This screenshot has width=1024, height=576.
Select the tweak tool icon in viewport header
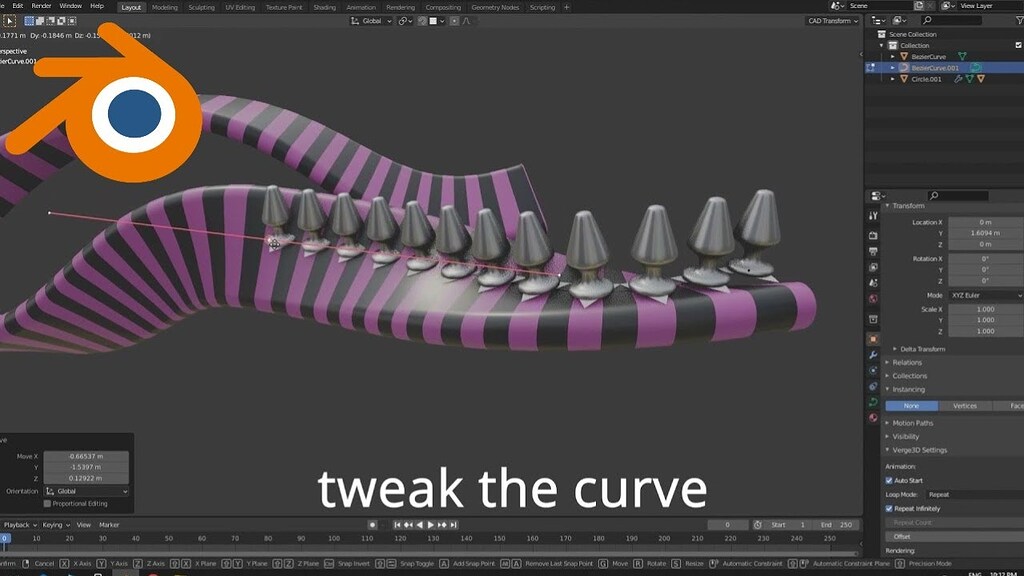tap(9, 21)
